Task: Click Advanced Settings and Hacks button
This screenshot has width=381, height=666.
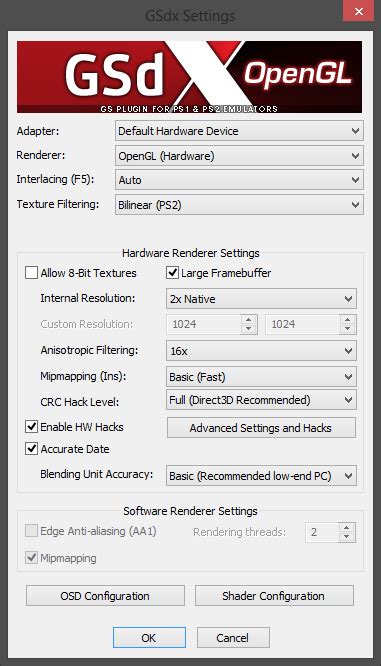Action: tap(261, 428)
